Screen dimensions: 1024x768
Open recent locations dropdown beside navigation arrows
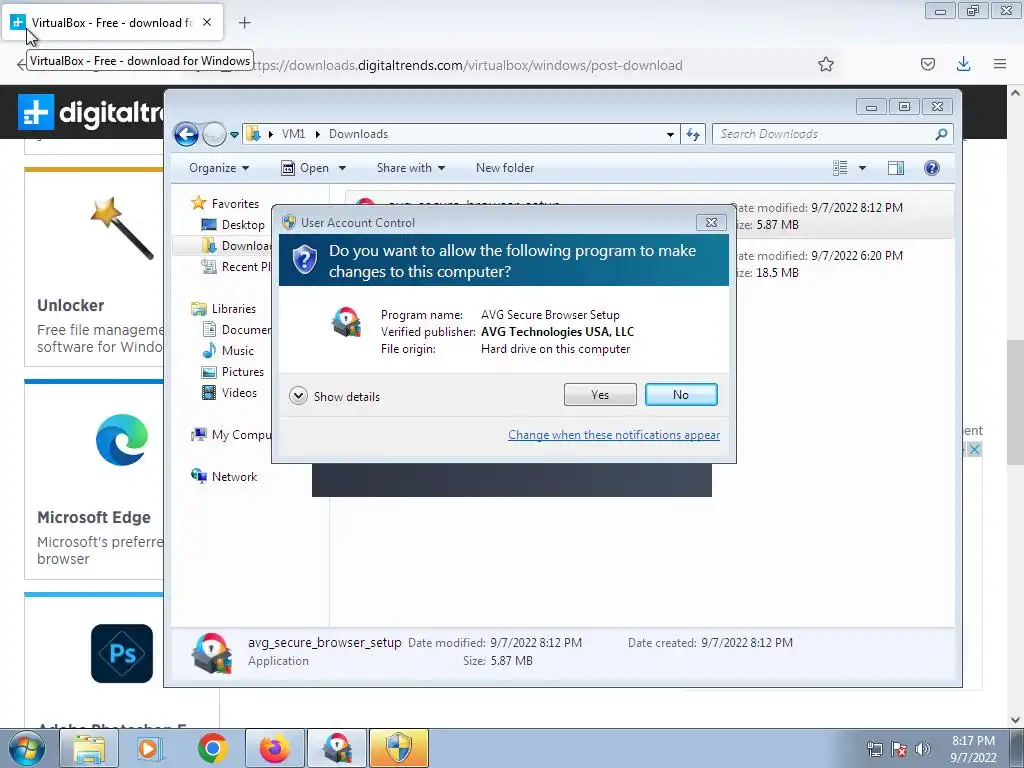(x=234, y=135)
